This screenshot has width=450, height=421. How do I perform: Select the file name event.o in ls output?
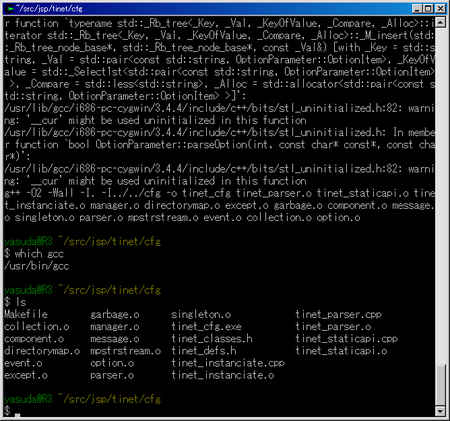coord(23,363)
